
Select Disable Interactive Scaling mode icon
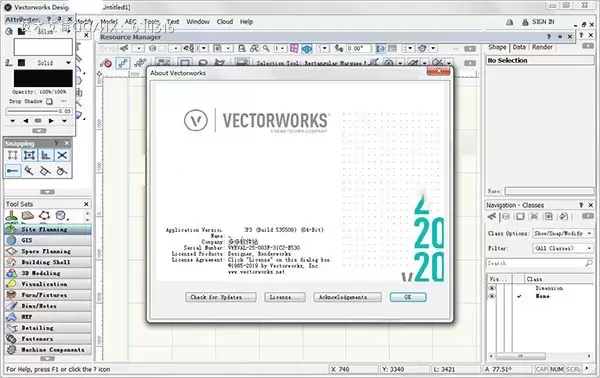(x=106, y=63)
